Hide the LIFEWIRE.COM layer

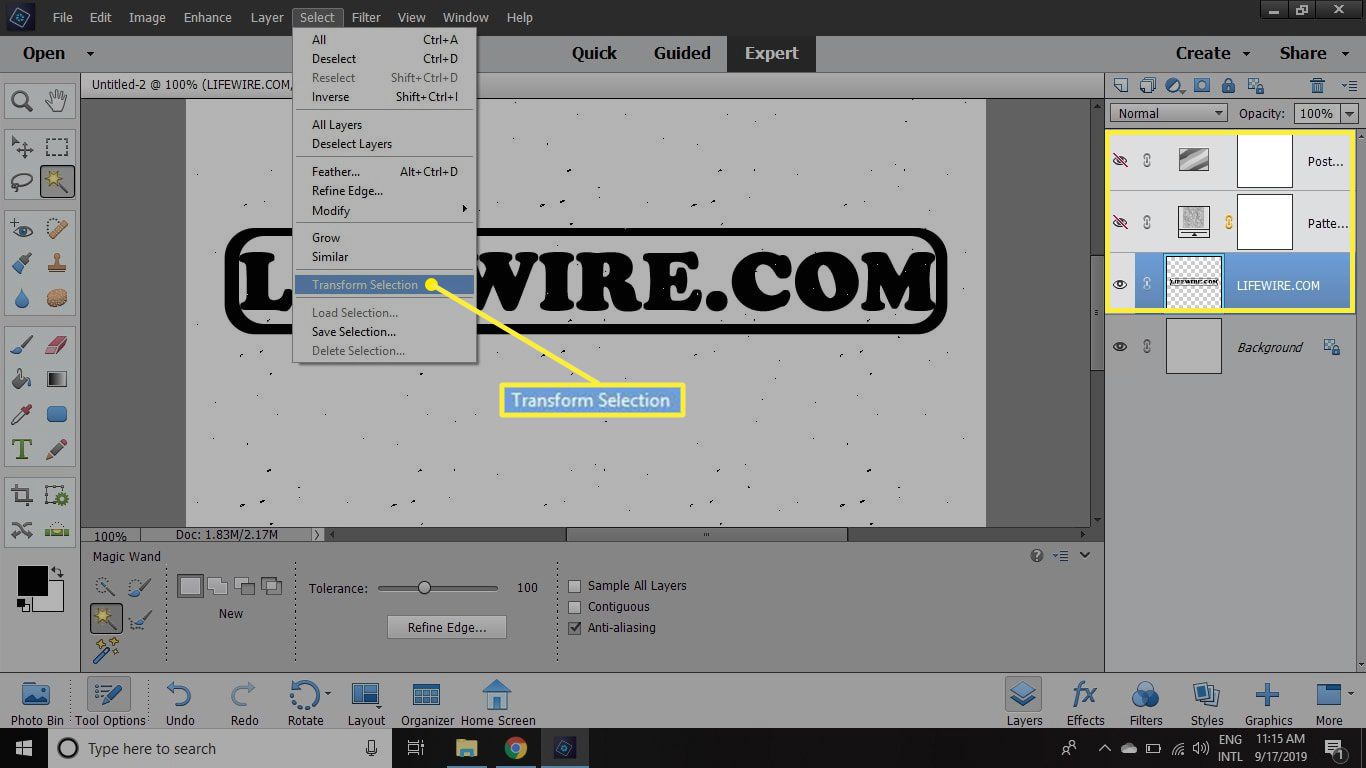click(x=1120, y=285)
